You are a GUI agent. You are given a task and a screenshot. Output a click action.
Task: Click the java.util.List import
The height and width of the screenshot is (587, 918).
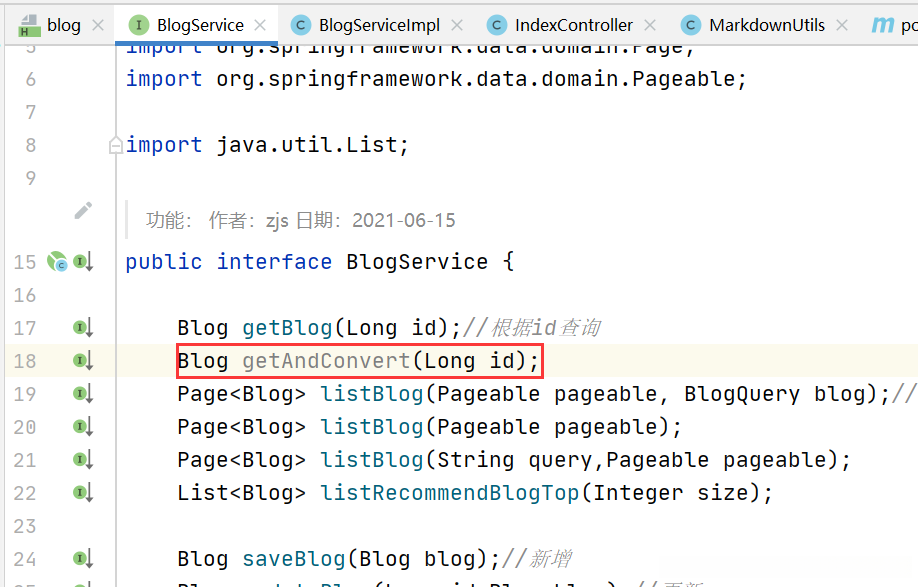tap(267, 145)
